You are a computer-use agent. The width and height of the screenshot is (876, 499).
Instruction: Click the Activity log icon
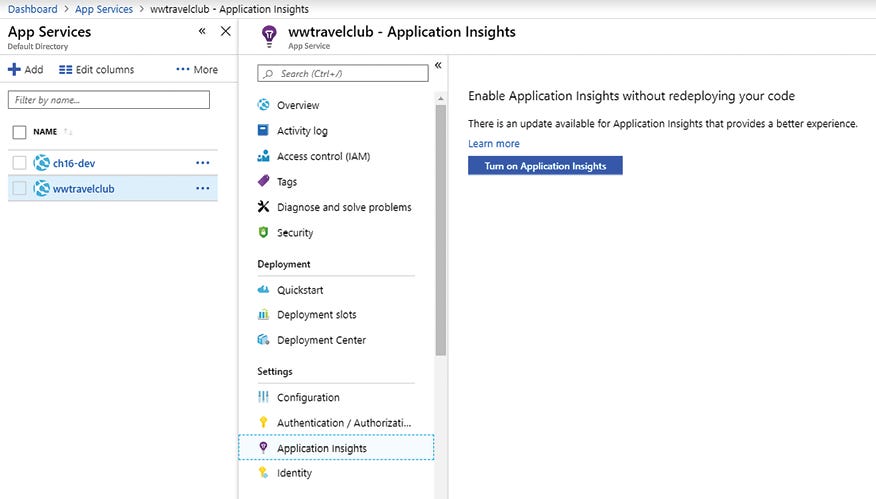click(263, 130)
